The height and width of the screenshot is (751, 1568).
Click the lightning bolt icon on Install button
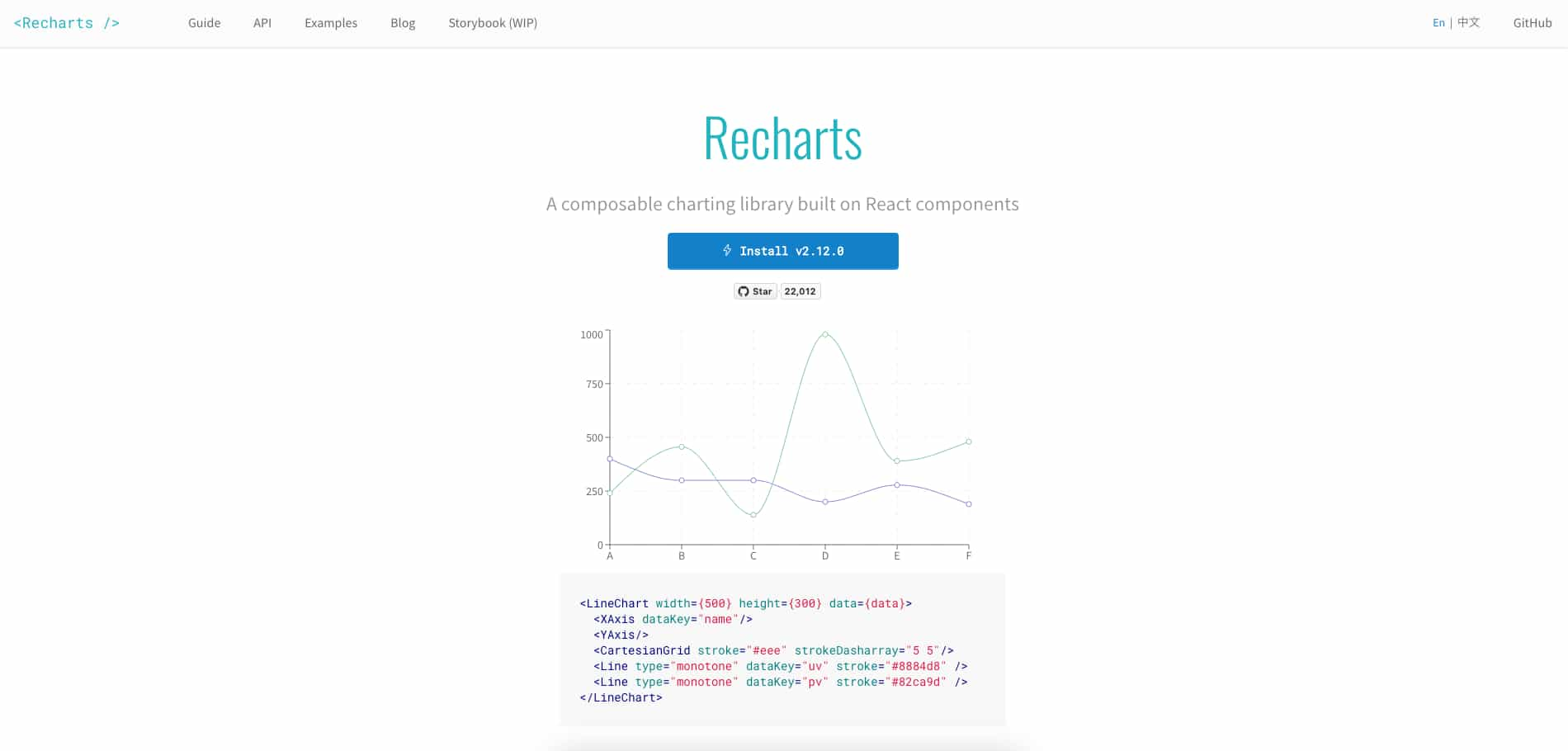click(x=727, y=250)
